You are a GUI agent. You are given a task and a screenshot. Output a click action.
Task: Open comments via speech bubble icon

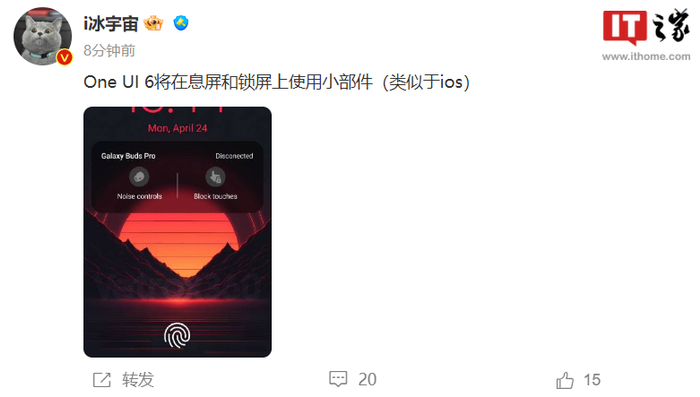click(338, 379)
